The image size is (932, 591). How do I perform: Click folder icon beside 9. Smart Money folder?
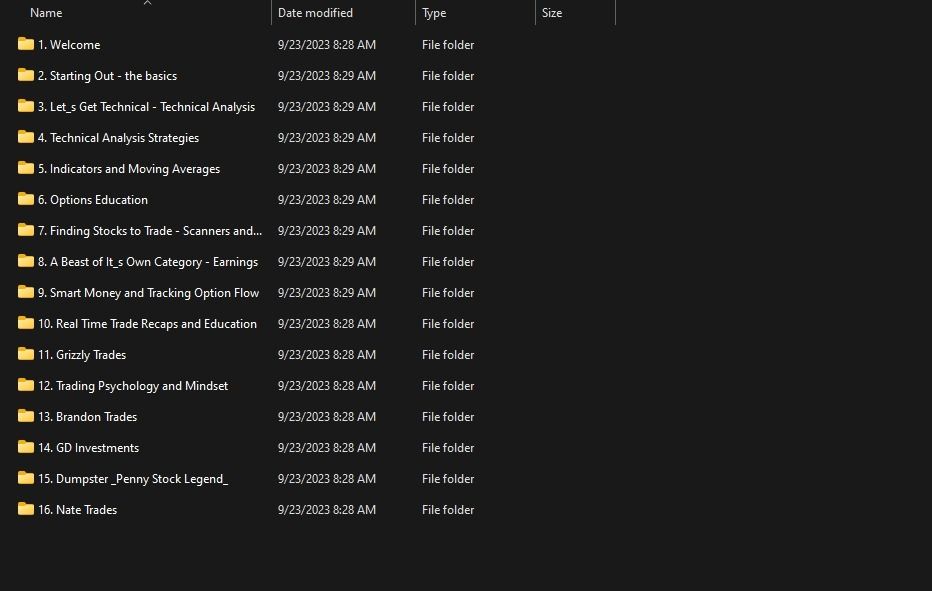click(x=26, y=292)
